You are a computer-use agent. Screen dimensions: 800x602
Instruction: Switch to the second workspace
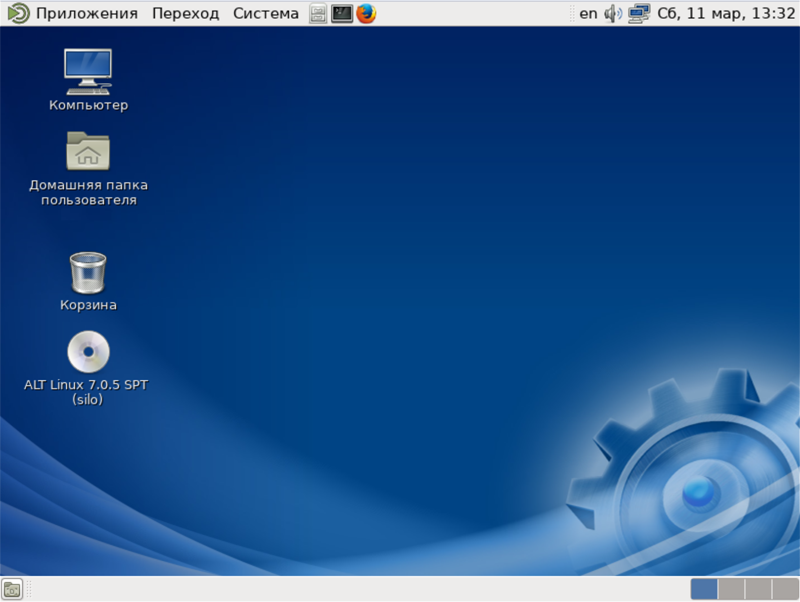[x=731, y=589]
